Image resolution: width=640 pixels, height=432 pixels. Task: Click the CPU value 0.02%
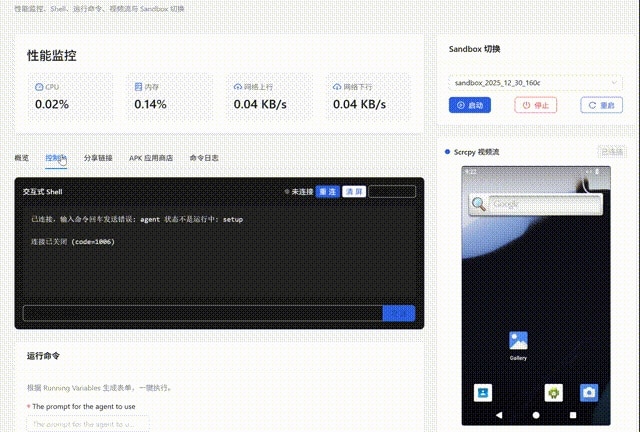52,105
